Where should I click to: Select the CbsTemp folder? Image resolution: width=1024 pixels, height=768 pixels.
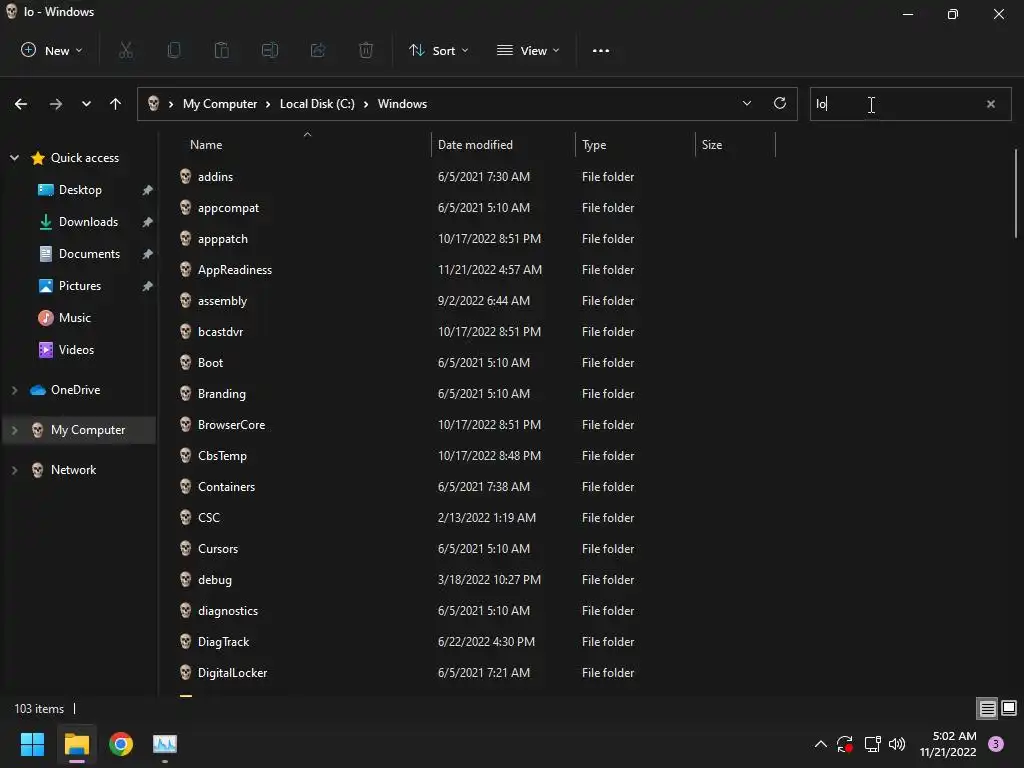tap(222, 456)
